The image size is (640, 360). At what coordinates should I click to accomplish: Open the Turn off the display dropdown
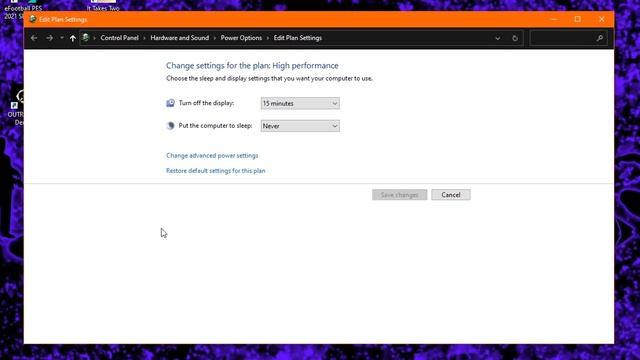pos(300,103)
